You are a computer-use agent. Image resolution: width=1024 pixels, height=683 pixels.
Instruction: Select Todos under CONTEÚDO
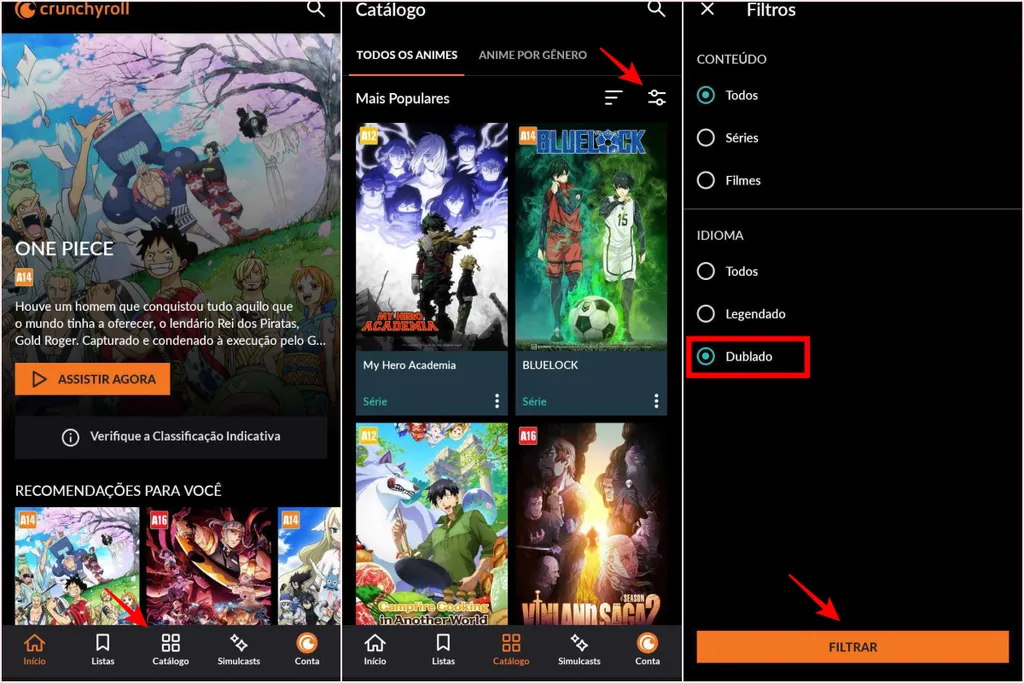728,95
